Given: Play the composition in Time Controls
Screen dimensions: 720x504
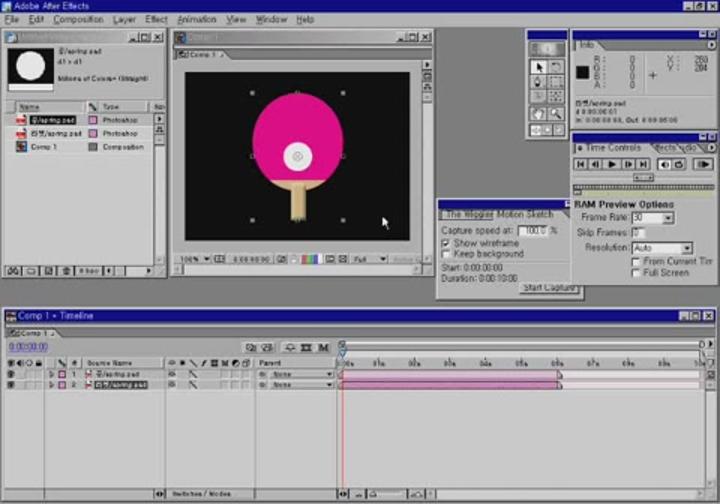Looking at the screenshot, I should (x=612, y=164).
